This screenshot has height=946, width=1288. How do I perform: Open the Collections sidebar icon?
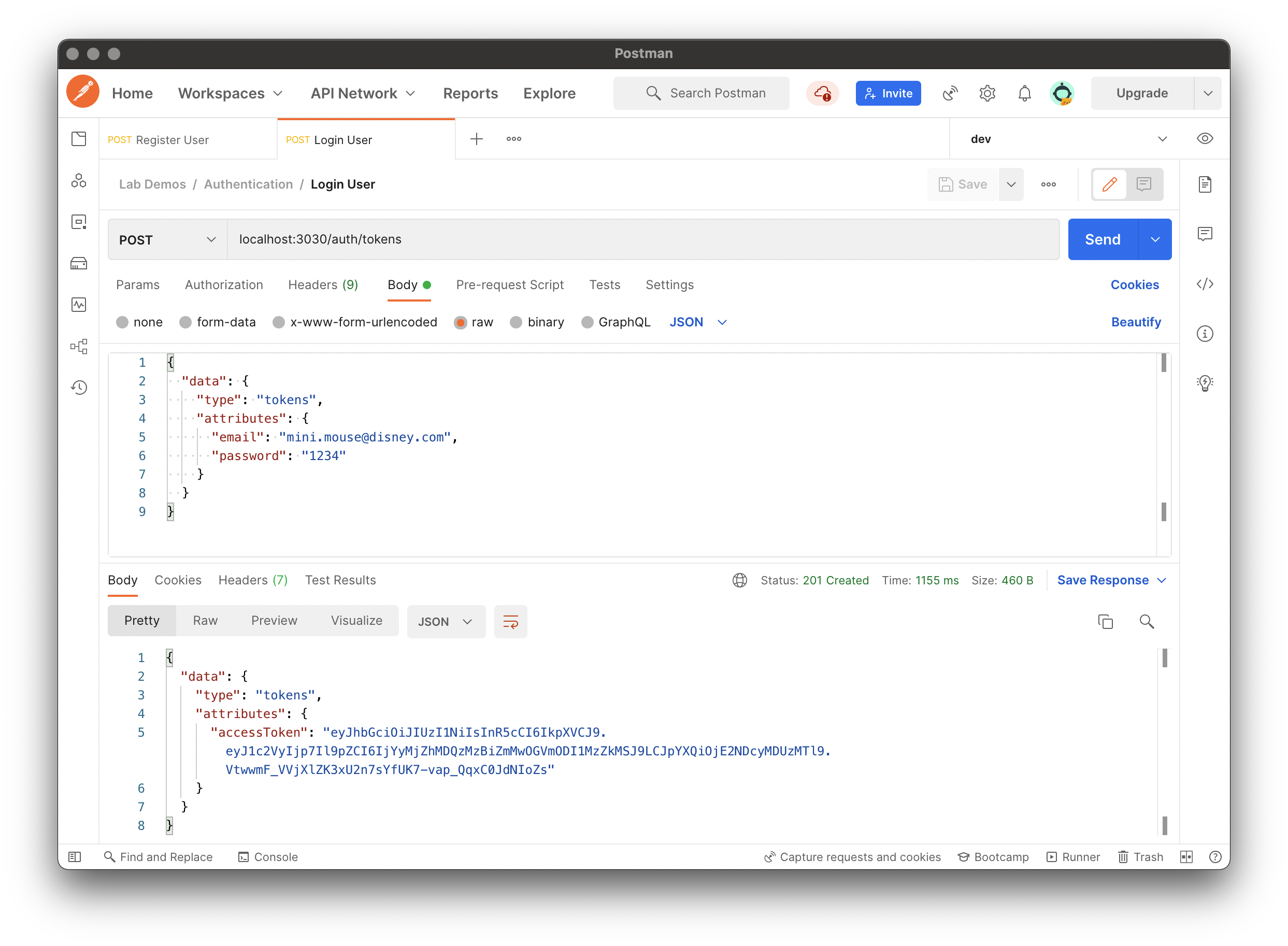pyautogui.click(x=79, y=139)
